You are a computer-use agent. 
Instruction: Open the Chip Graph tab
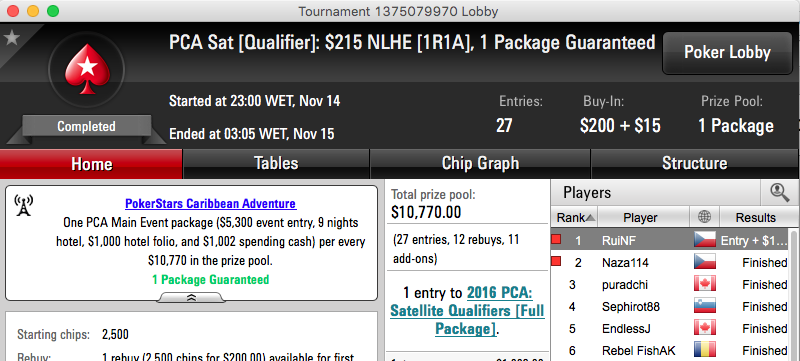480,164
